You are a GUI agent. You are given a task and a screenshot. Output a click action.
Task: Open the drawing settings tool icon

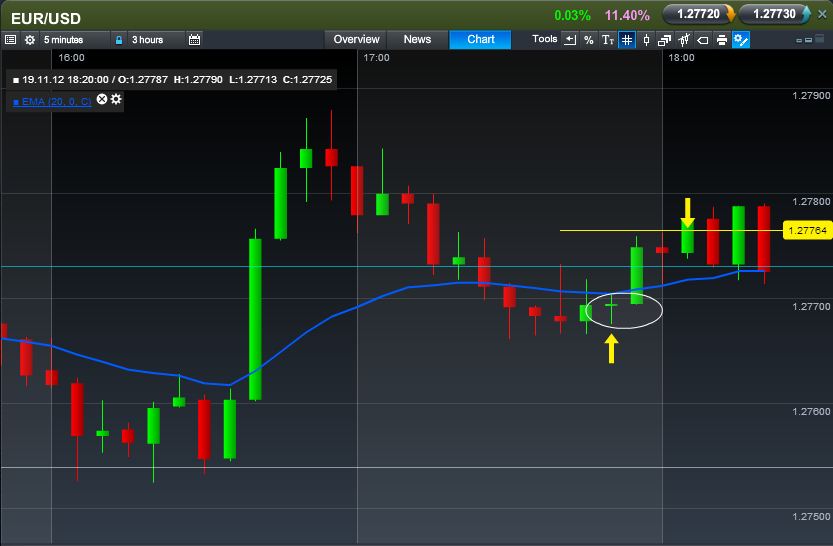pos(741,40)
